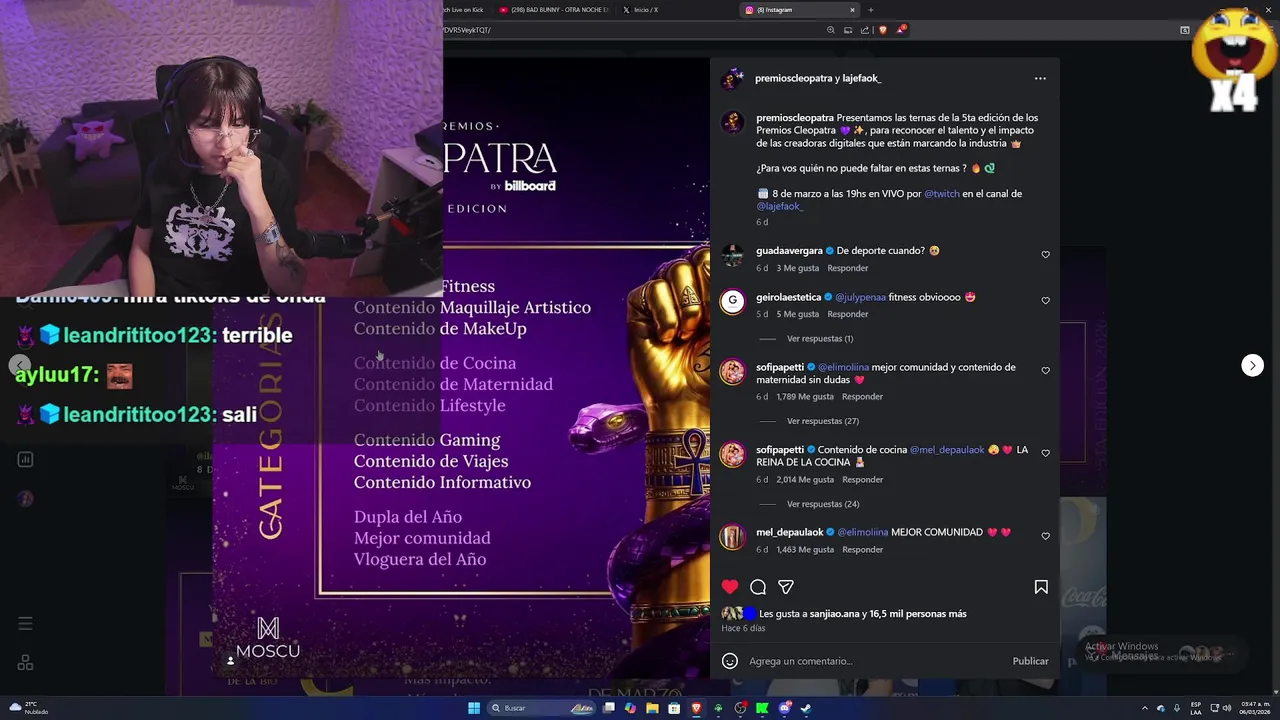This screenshot has width=1280, height=720.
Task: Switch to the Inicio / X tab
Action: [x=675, y=10]
